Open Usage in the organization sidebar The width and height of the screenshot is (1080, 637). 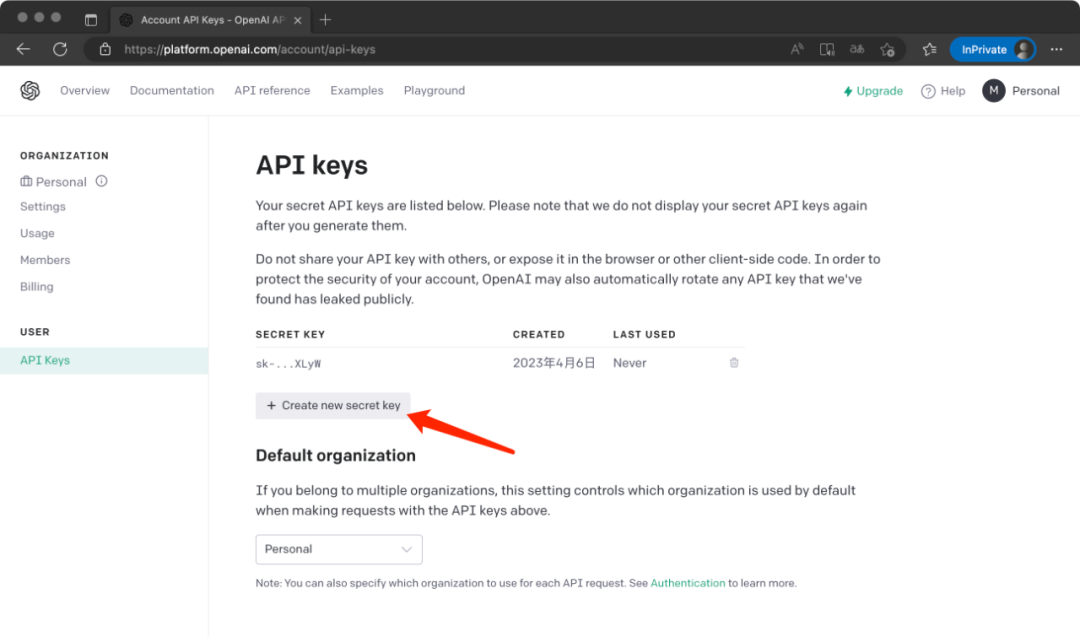[37, 233]
